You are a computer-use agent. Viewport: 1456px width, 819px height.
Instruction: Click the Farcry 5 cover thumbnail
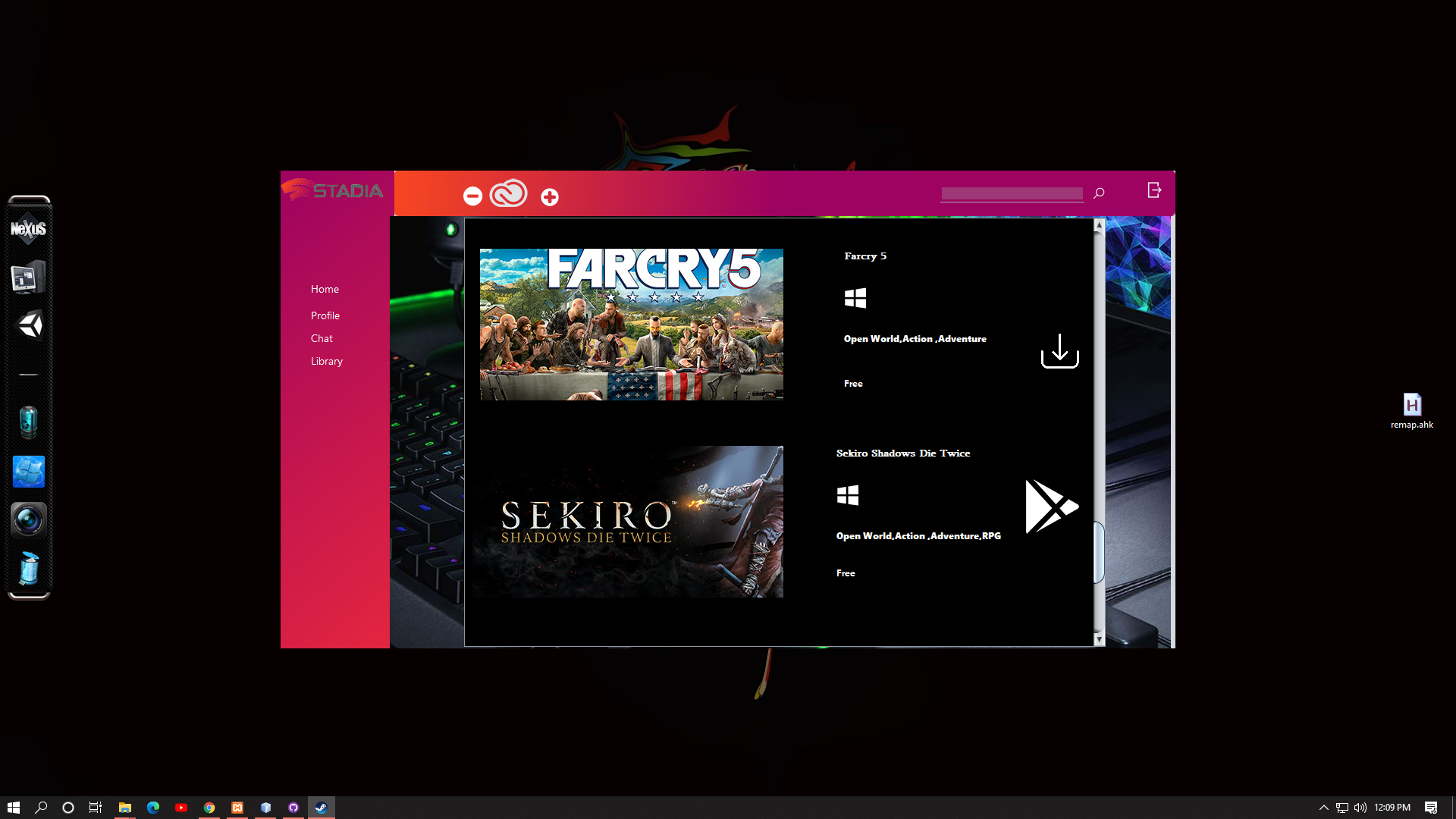[632, 325]
